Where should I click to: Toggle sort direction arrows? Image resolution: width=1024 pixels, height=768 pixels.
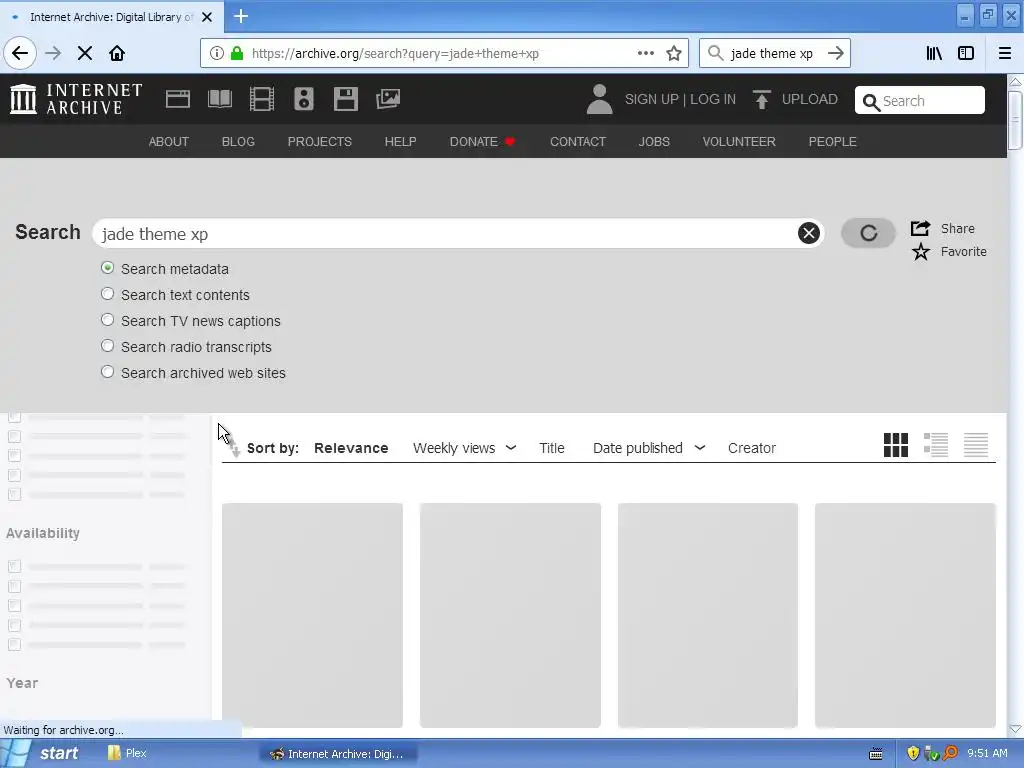pos(233,447)
